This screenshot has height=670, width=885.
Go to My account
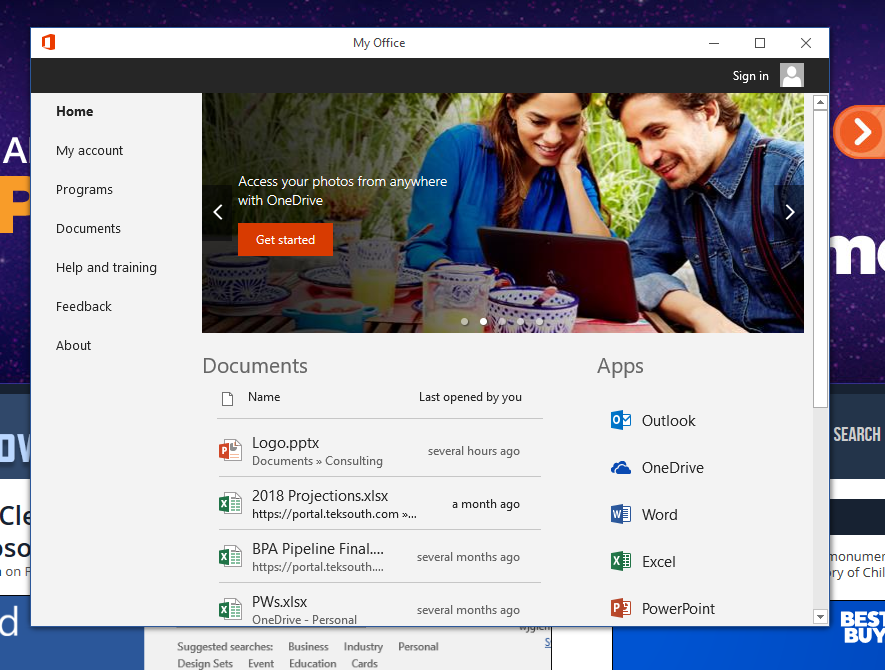[89, 151]
